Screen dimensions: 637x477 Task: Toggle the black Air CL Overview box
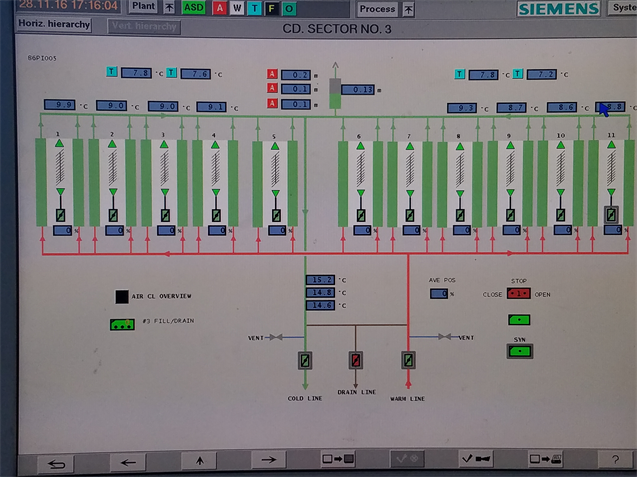tap(121, 297)
